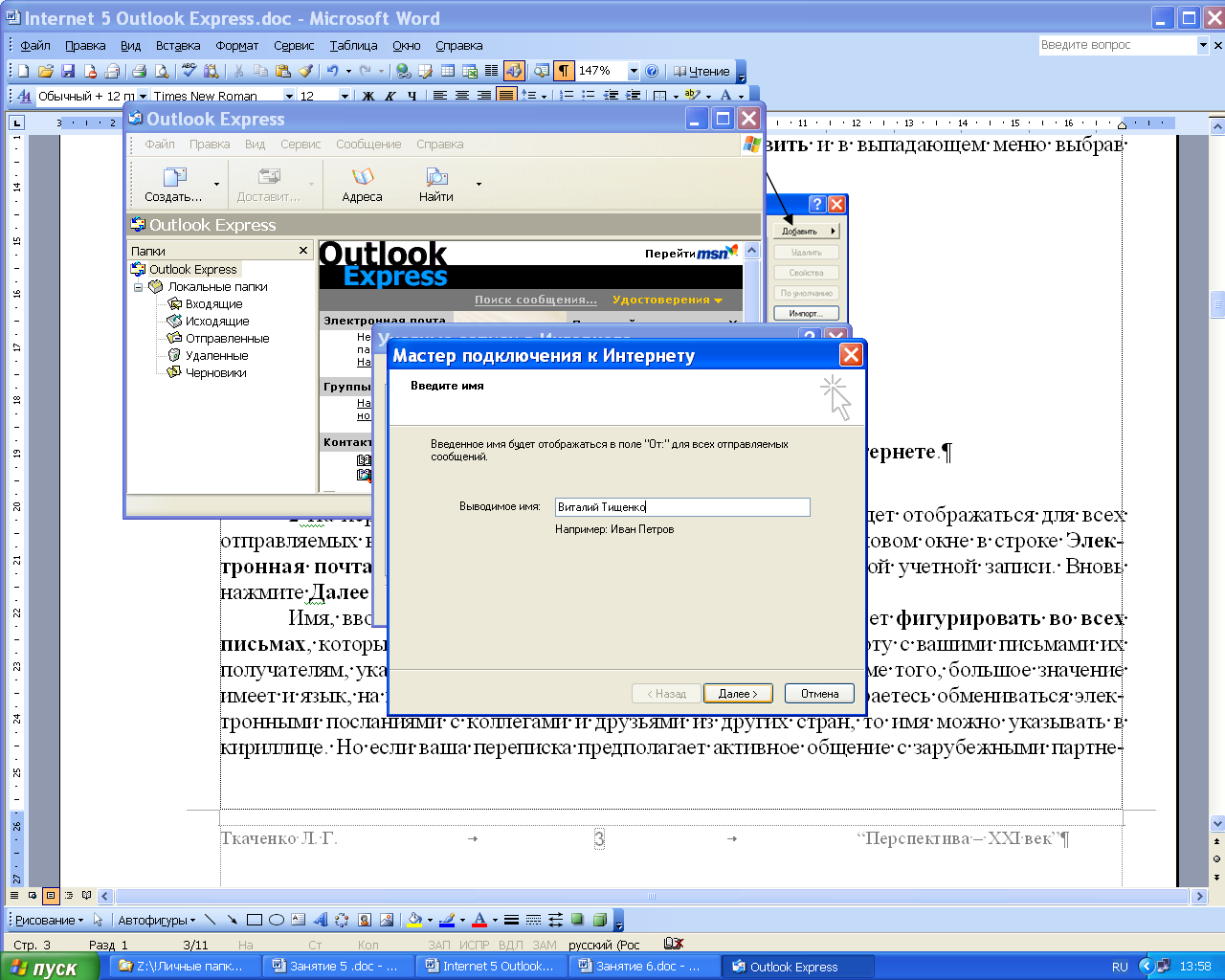Open Адреса address book in Outlook Express
Screen dimensions: 1225x980
click(x=362, y=185)
